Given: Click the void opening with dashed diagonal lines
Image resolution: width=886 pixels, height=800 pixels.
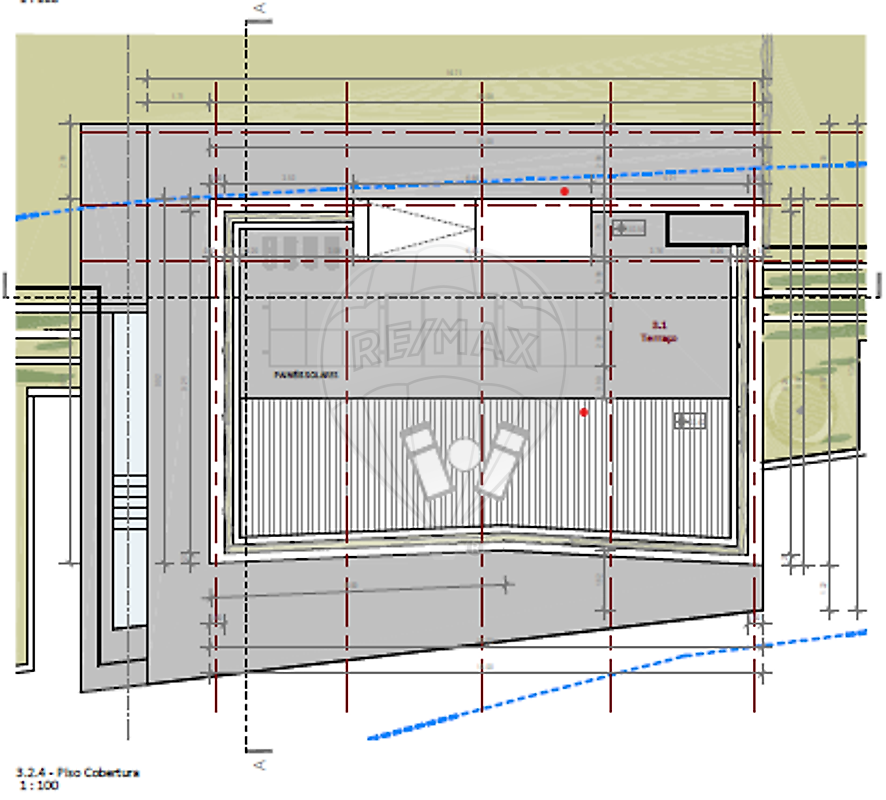Looking at the screenshot, I should click(422, 229).
